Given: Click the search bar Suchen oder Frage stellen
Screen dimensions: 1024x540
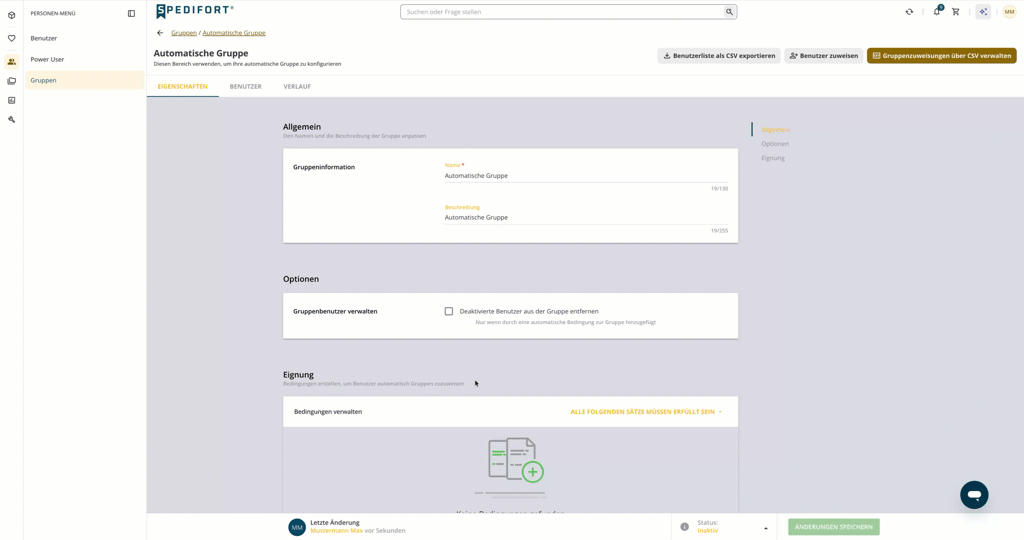Looking at the screenshot, I should [562, 12].
